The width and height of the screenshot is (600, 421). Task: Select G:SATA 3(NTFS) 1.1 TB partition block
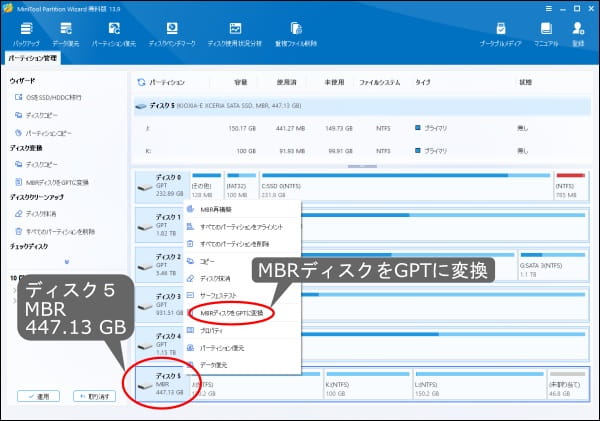(553, 265)
